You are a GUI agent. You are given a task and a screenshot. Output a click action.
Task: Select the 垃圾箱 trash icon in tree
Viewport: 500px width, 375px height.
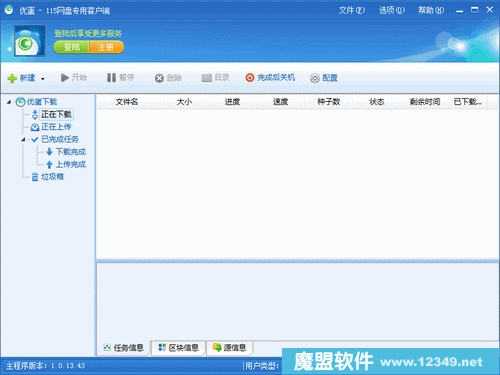35,177
